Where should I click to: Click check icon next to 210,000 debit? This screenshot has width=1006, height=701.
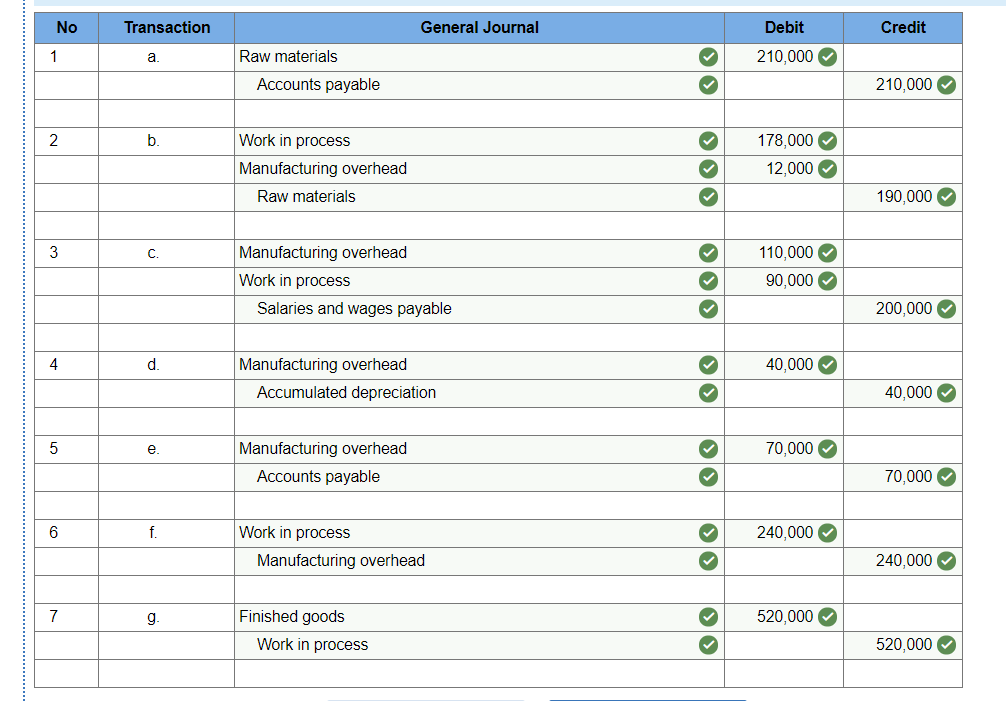[x=828, y=57]
